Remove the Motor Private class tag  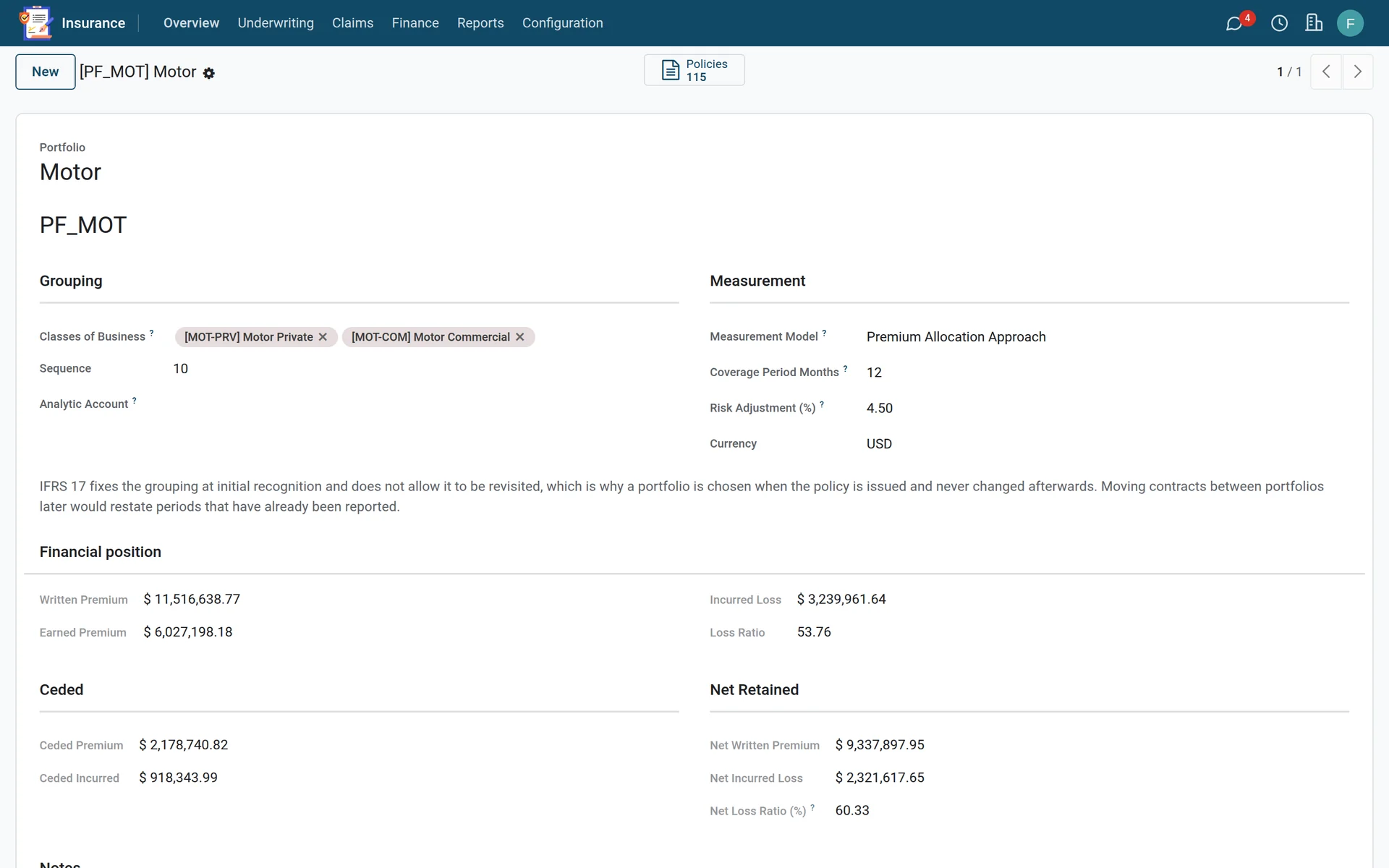click(323, 337)
